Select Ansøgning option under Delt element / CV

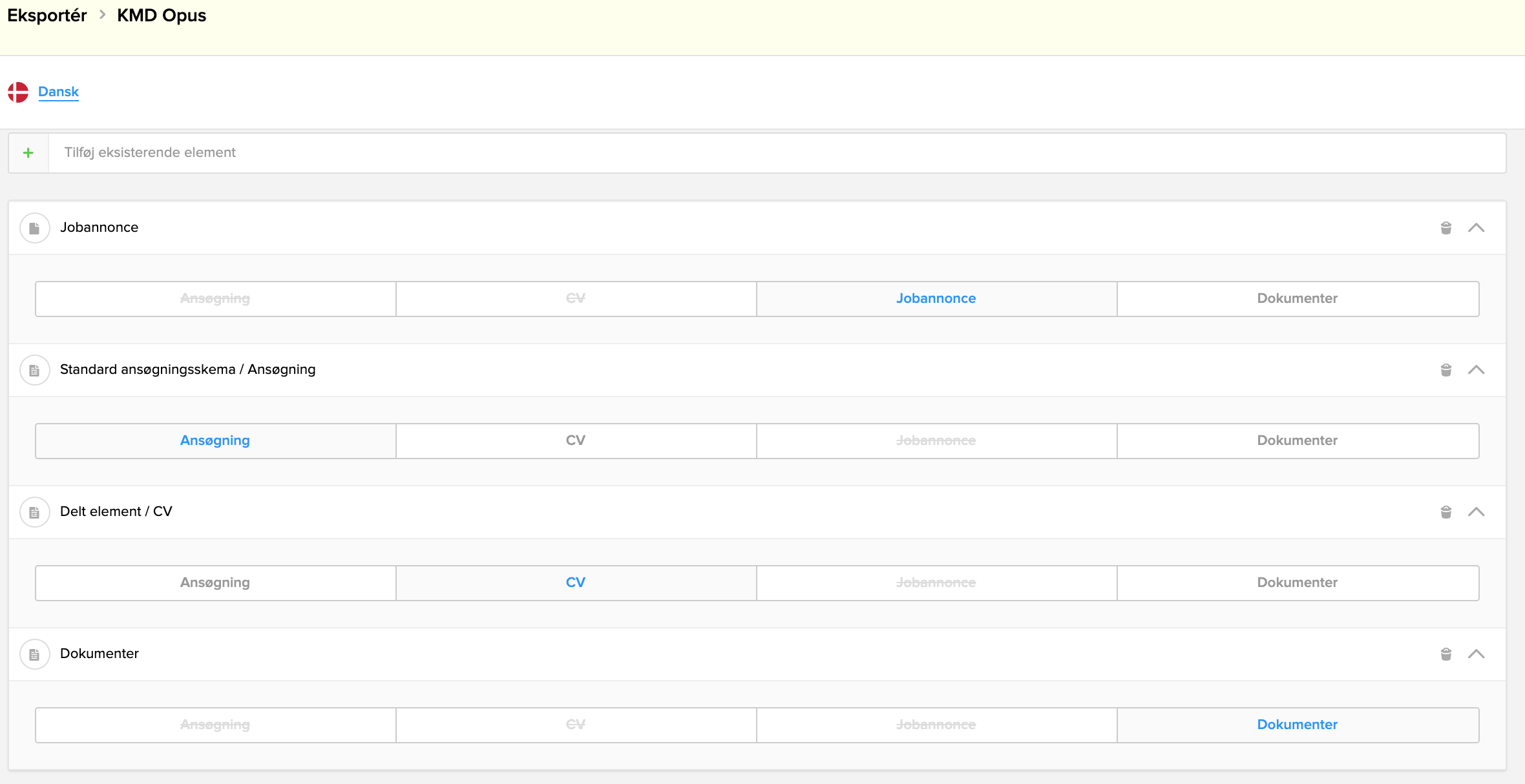(215, 583)
